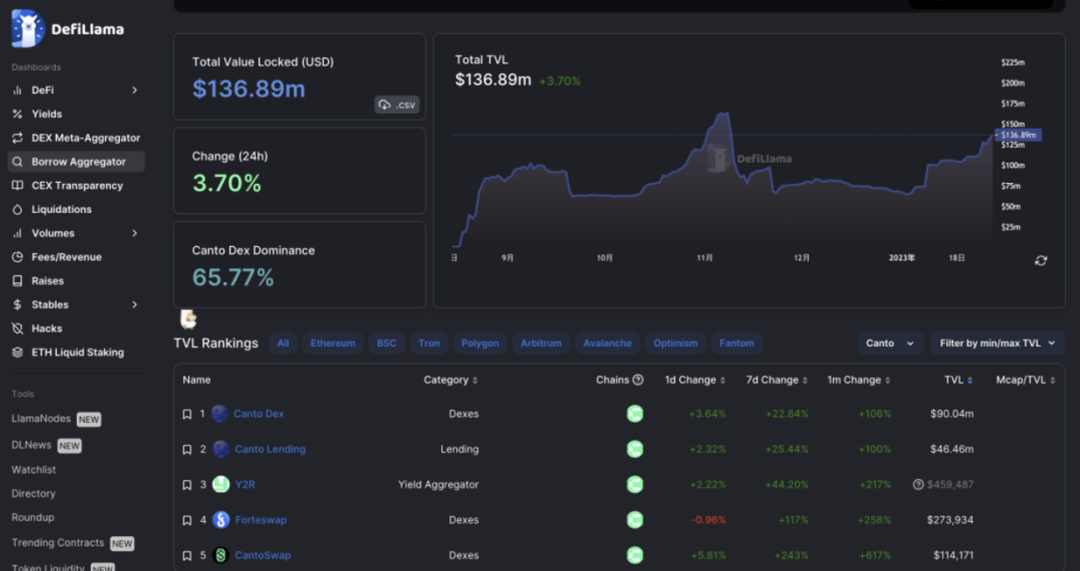Screen dimensions: 1080x571
Task: Click the CantoSwap protocol logo
Action: [x=220, y=554]
